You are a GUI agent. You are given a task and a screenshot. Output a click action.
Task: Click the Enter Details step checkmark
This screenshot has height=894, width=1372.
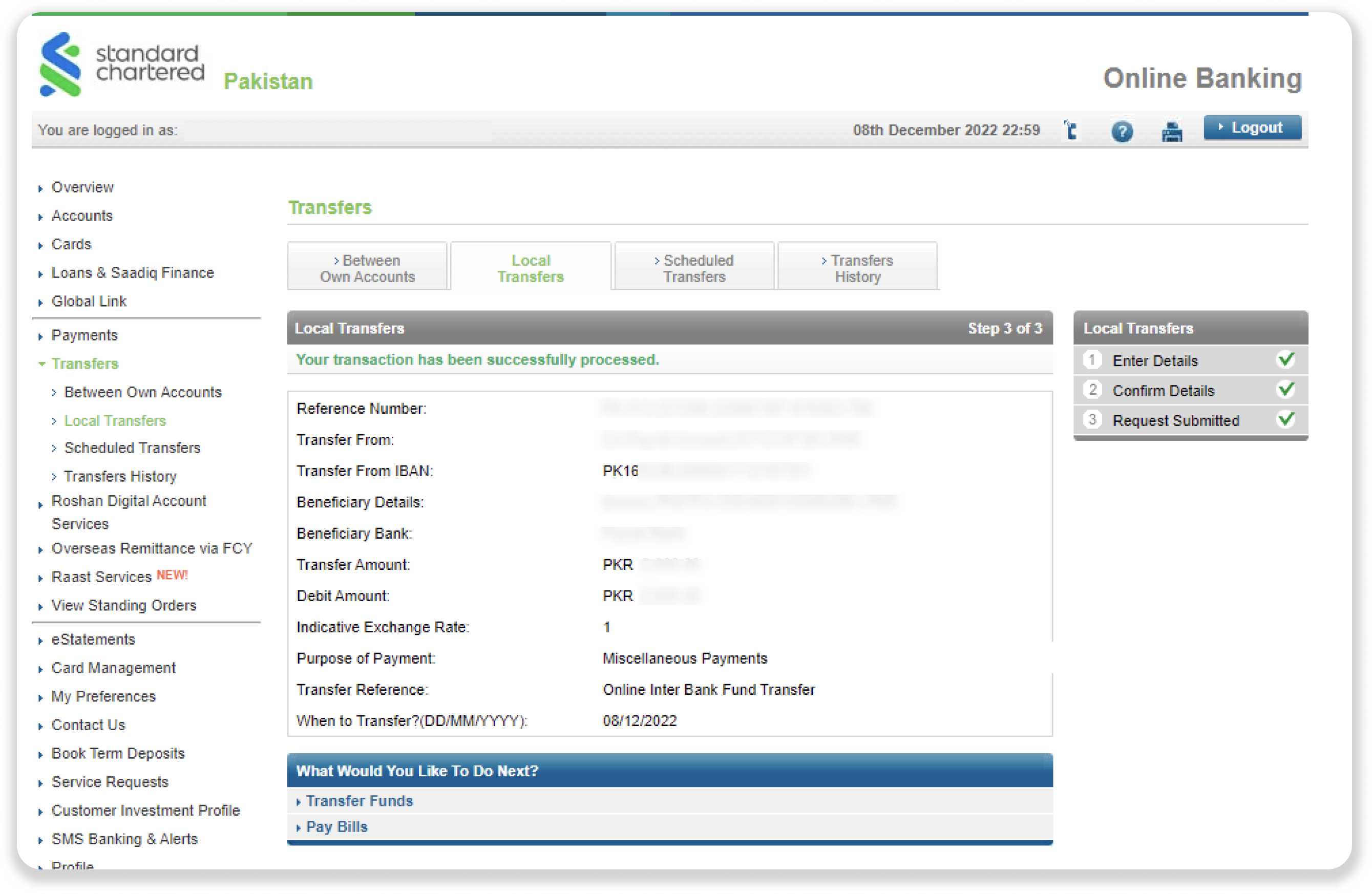1285,360
